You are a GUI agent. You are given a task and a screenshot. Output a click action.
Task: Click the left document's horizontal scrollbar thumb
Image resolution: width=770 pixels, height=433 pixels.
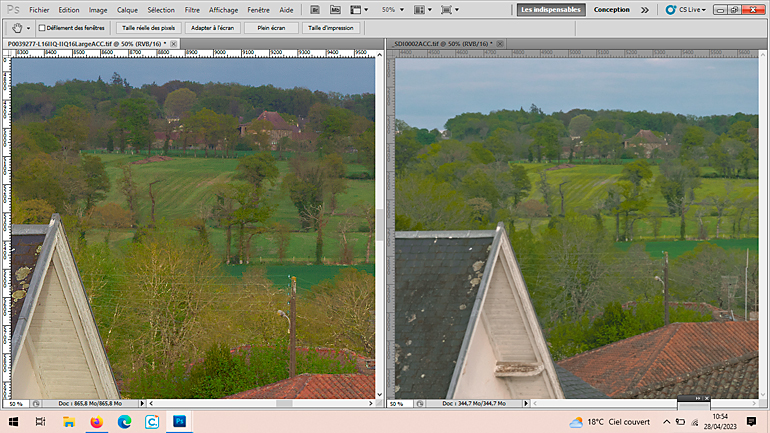point(284,404)
